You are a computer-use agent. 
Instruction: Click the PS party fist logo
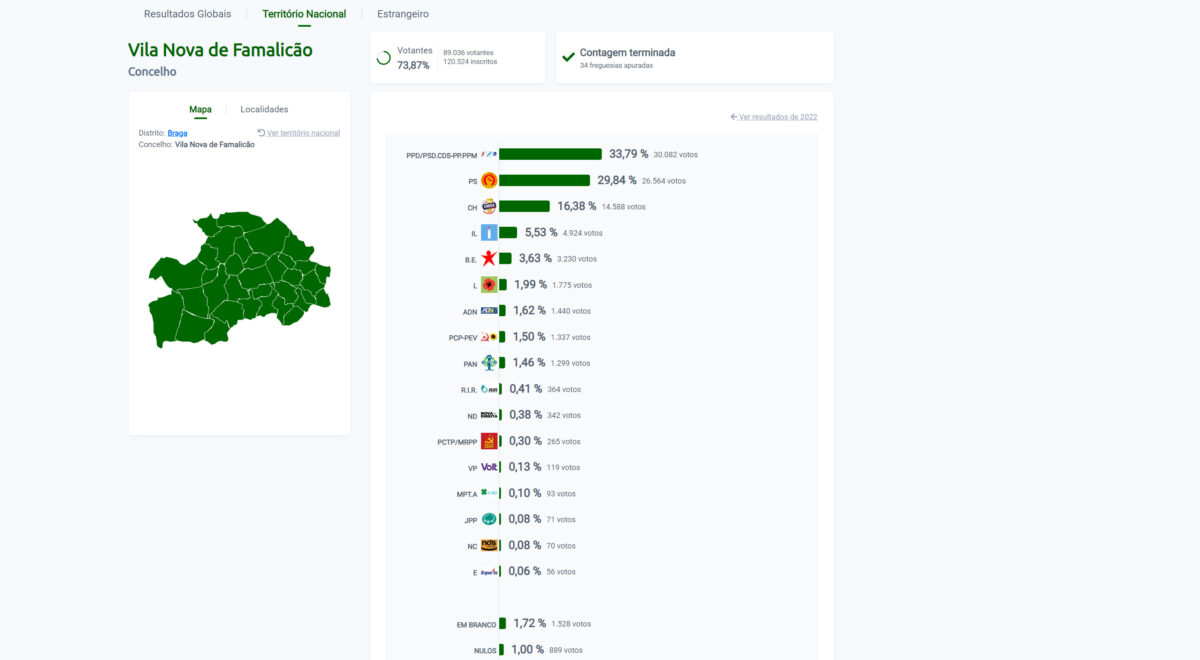489,180
